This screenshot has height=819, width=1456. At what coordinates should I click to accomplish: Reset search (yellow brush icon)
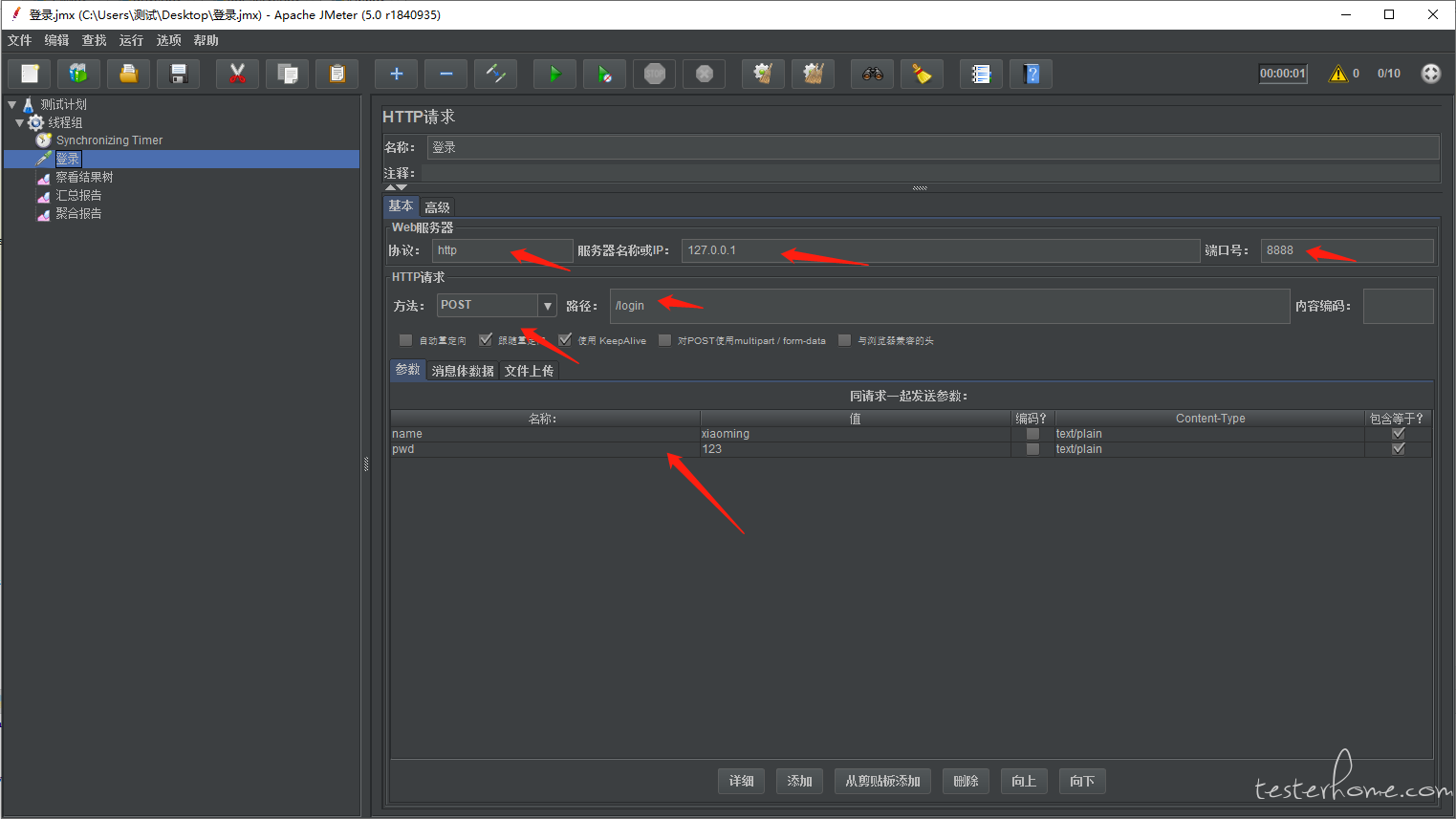[x=923, y=74]
